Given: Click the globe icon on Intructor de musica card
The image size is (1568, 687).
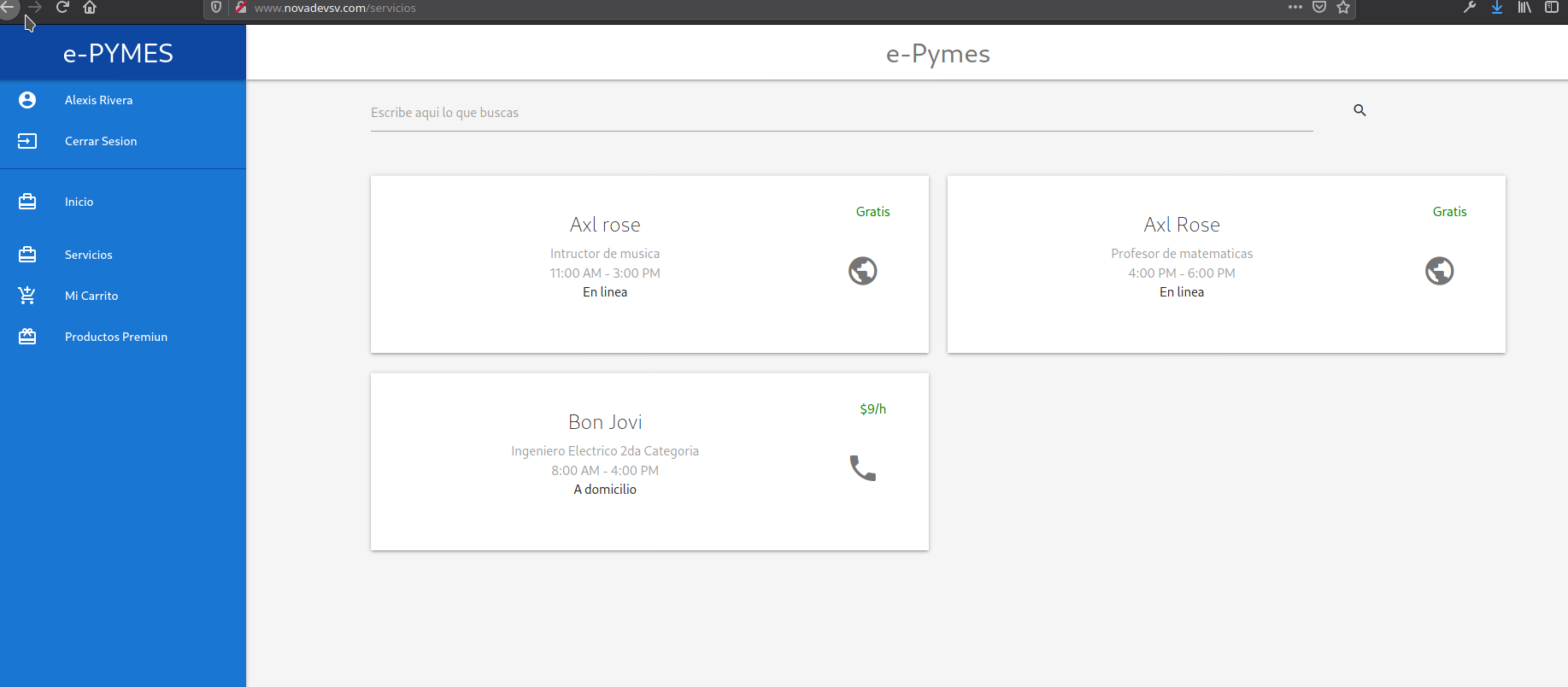Looking at the screenshot, I should (x=863, y=271).
